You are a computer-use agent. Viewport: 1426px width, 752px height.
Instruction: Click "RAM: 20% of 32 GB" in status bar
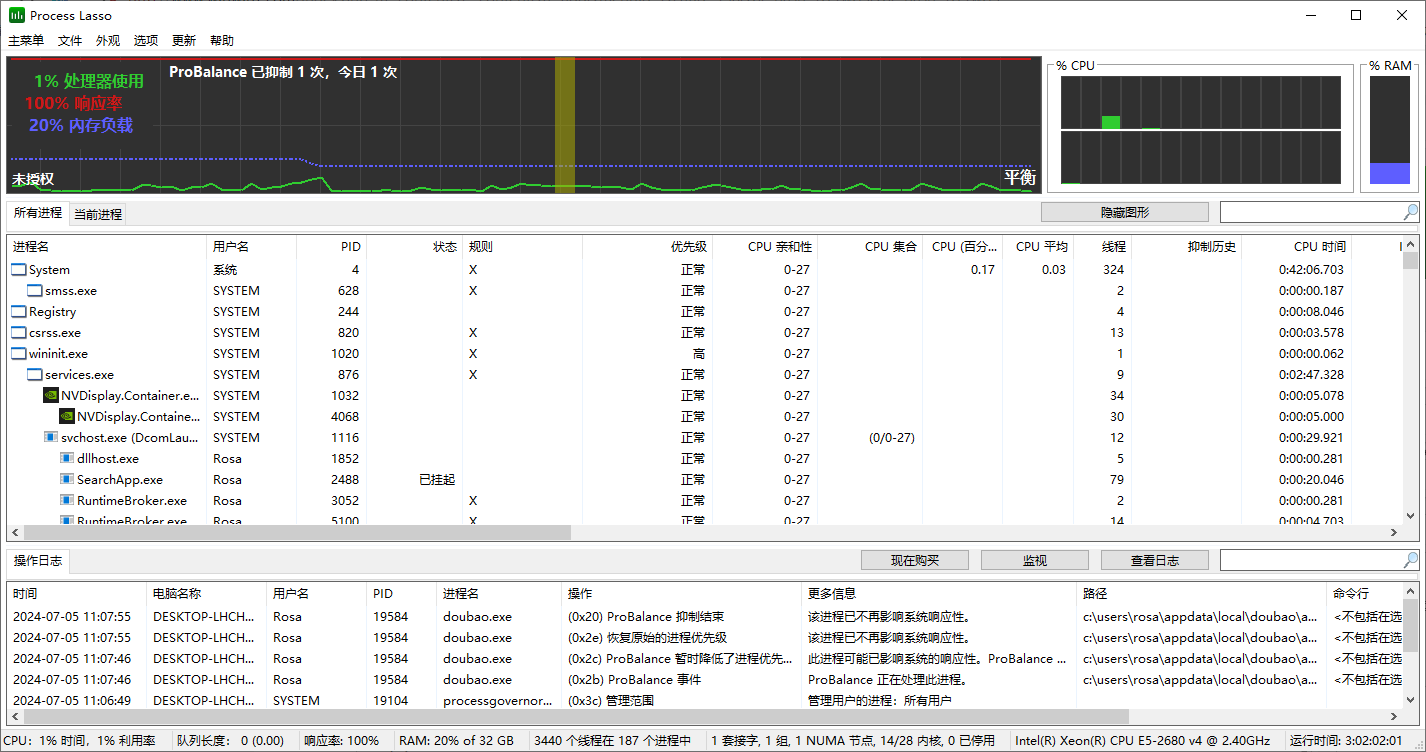tap(456, 741)
